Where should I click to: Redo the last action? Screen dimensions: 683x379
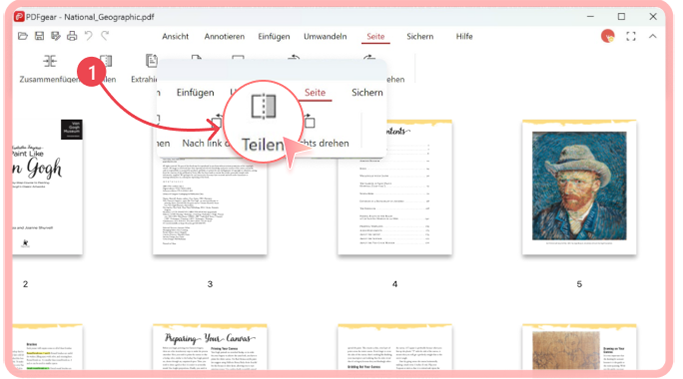(x=105, y=36)
